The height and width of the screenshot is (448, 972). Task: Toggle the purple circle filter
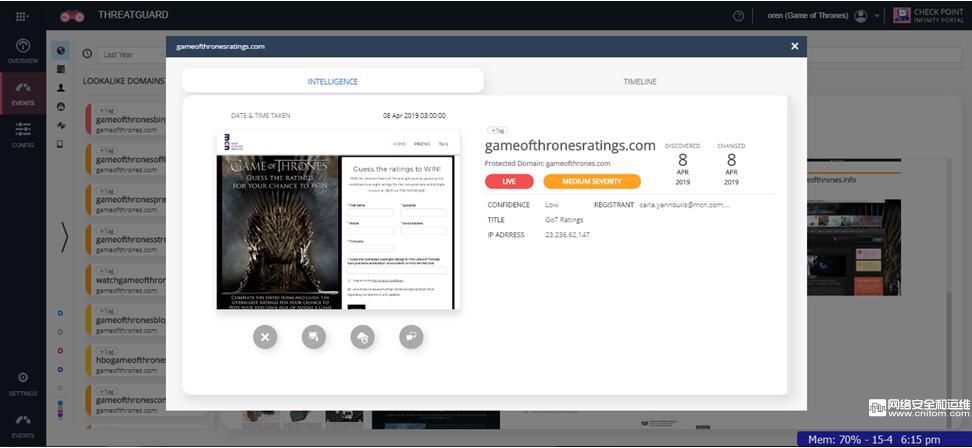60,369
